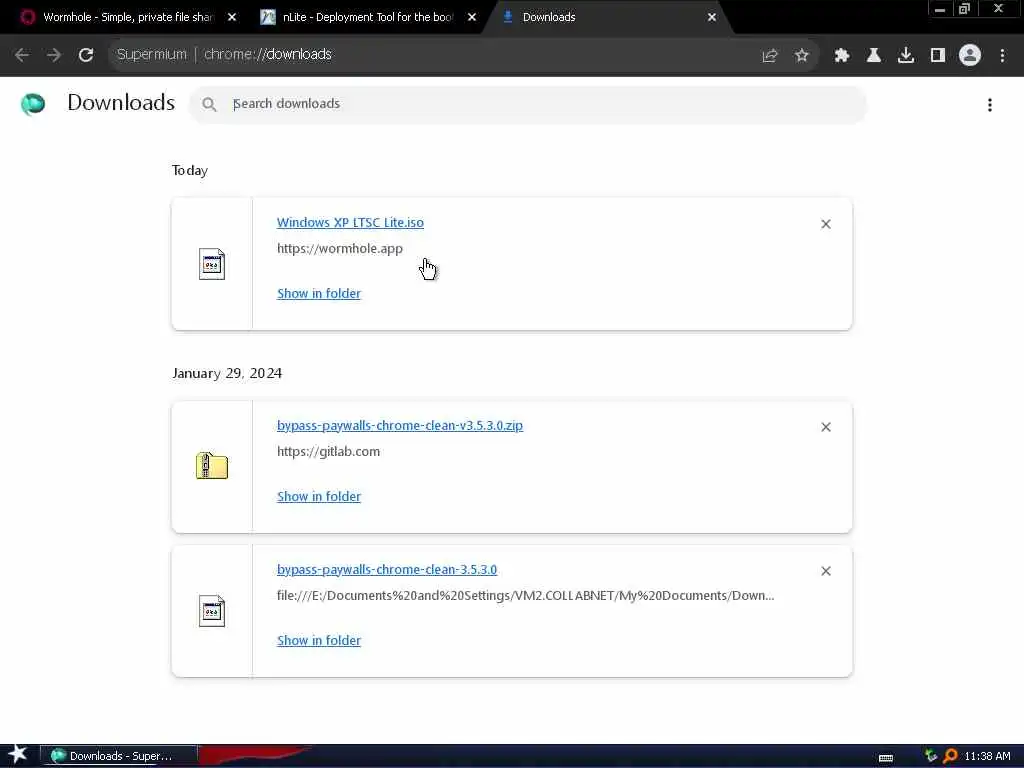The image size is (1024, 768).
Task: Go forward with the forward arrow
Action: (54, 55)
